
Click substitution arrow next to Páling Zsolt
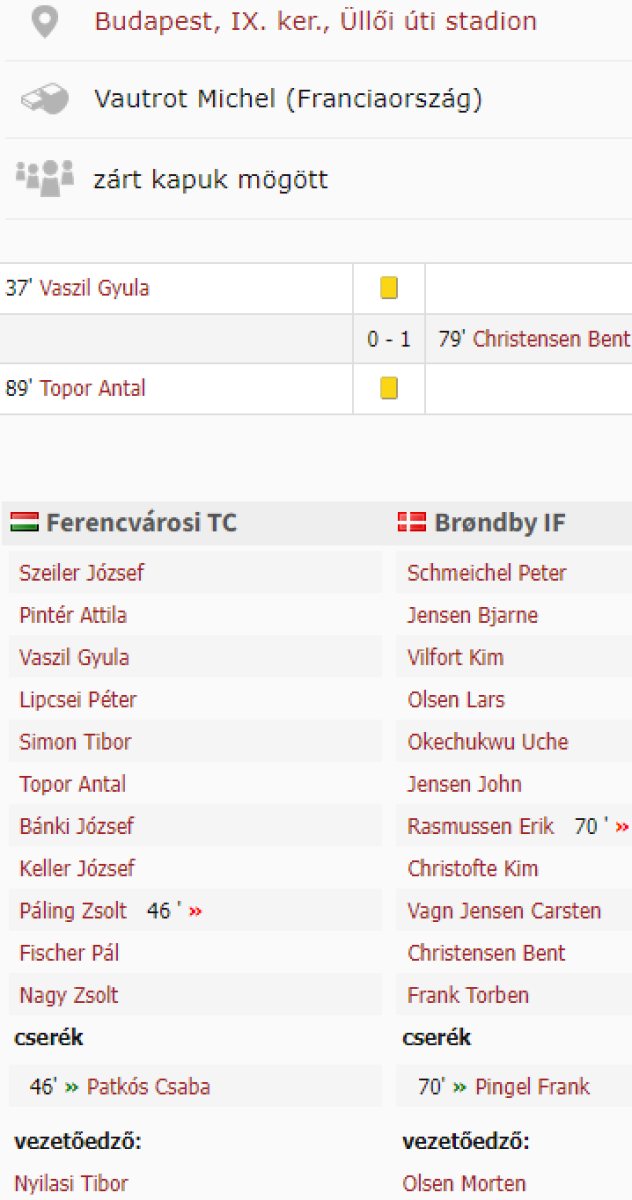pyautogui.click(x=195, y=911)
